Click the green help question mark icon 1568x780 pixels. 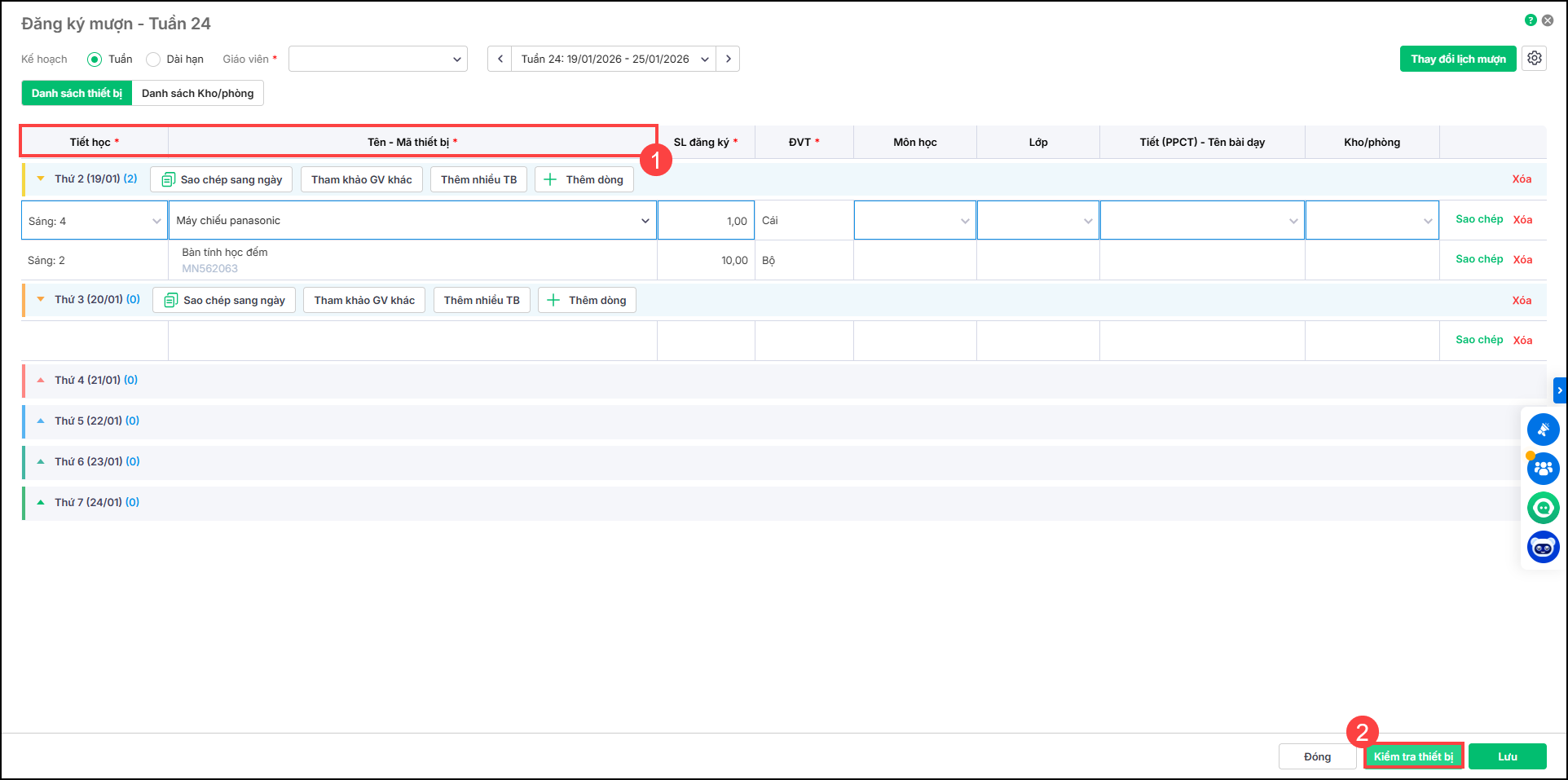click(1531, 20)
